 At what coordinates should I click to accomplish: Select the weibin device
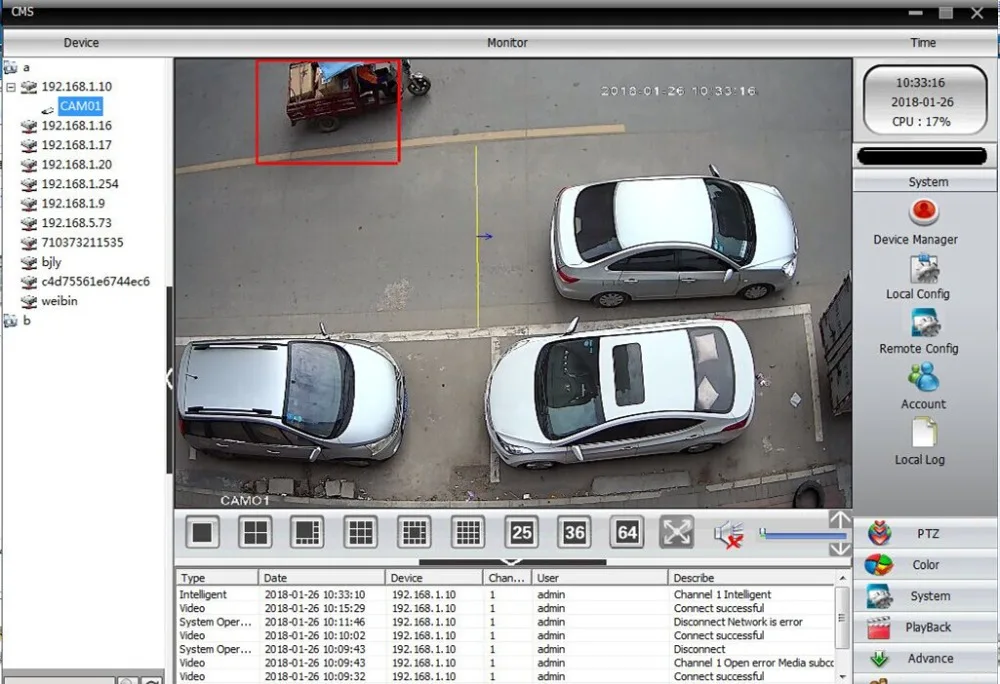click(59, 301)
